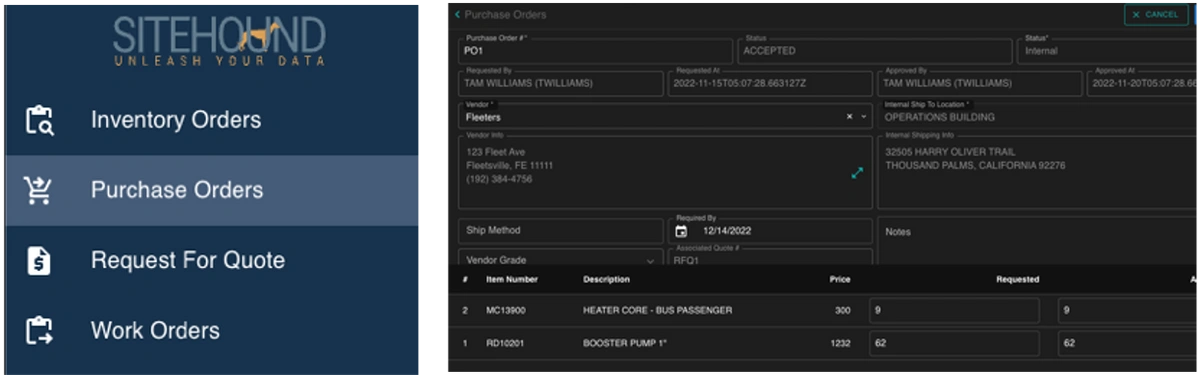Click item number RD10201

tap(506, 344)
